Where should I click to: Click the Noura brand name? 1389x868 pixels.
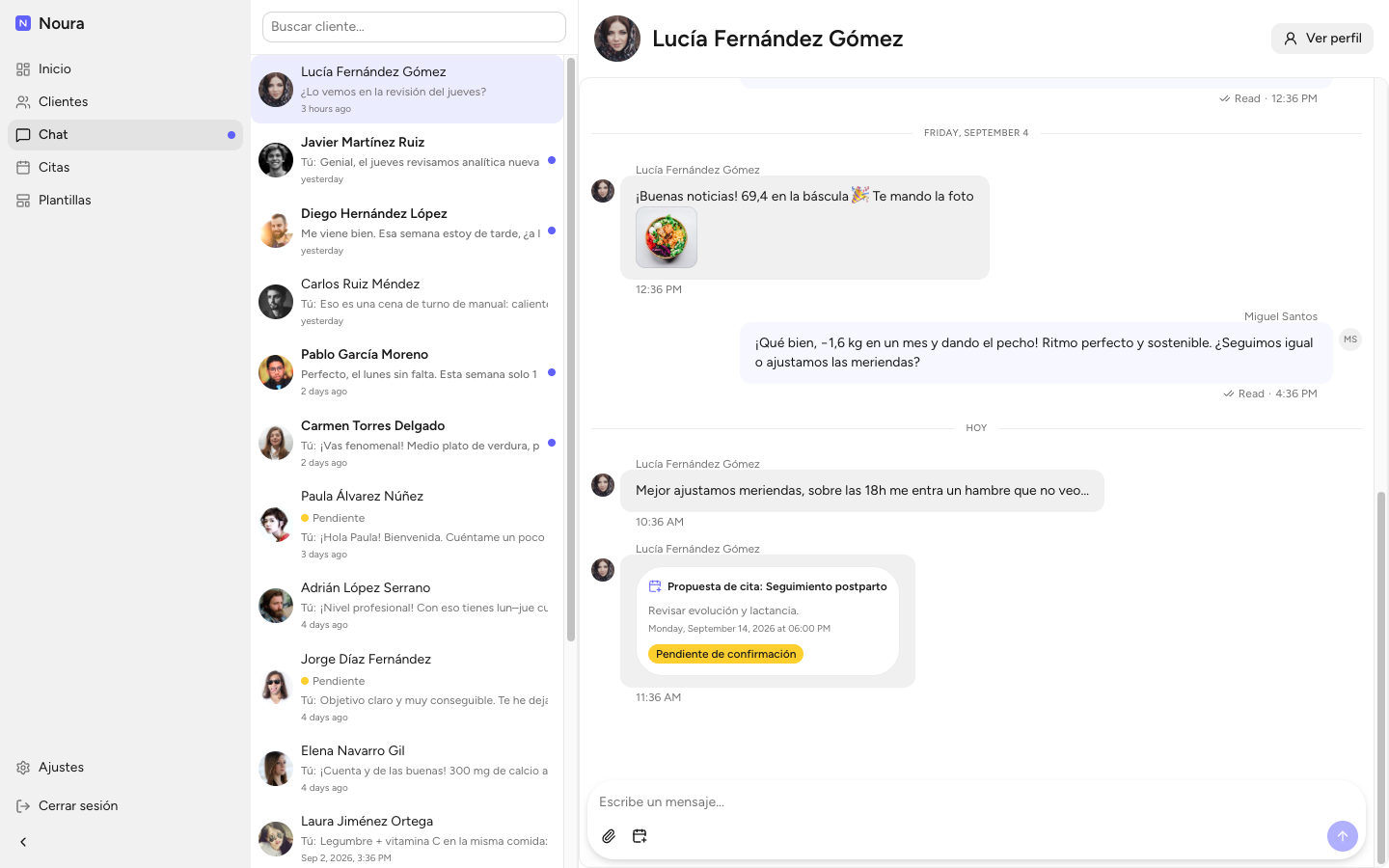point(62,23)
